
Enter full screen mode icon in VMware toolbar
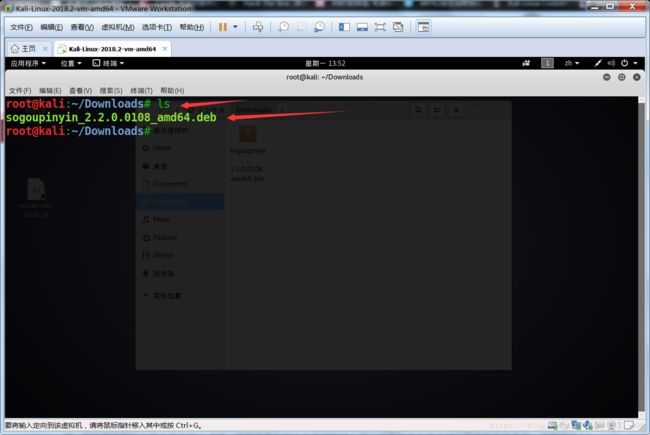(x=380, y=27)
